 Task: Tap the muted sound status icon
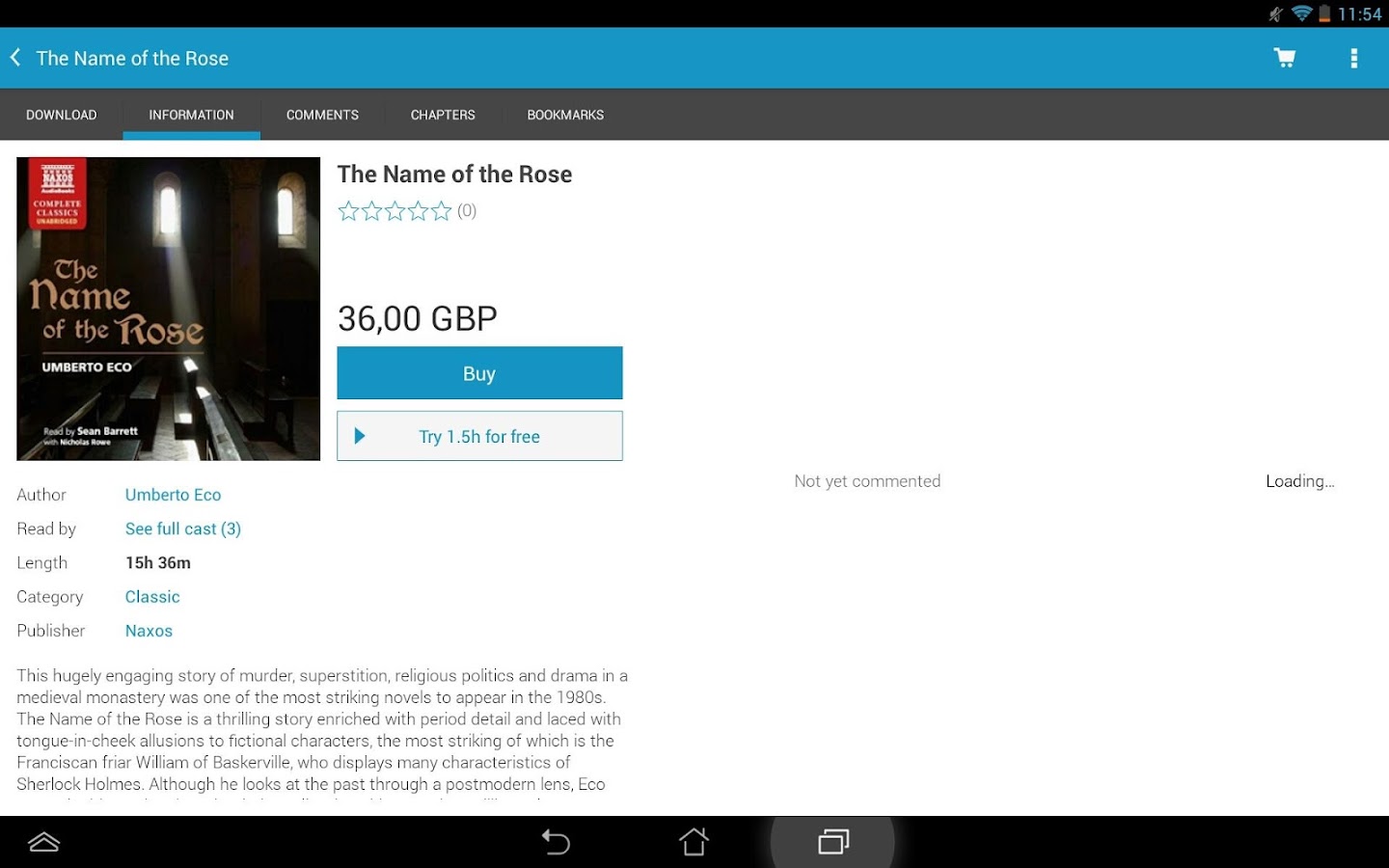(1276, 14)
